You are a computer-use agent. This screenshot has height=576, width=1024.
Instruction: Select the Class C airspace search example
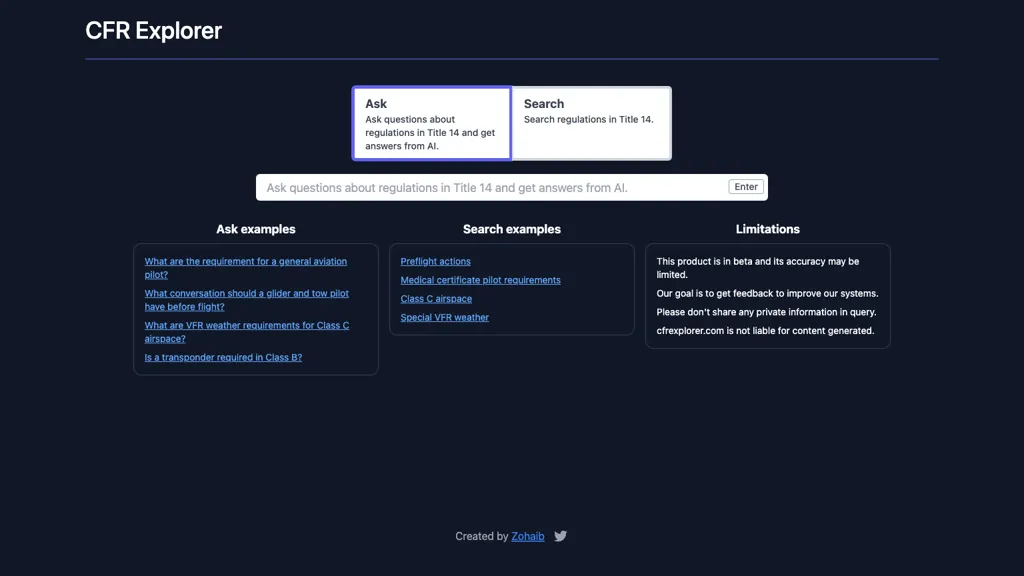(x=436, y=298)
